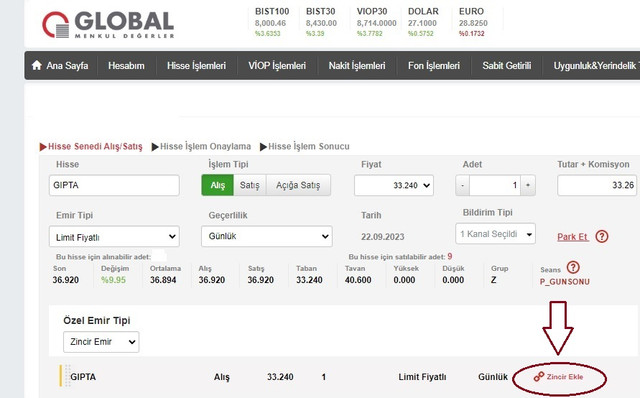Click VIOP30 ticker value
Screen dimensions: 640x398
(x=376, y=23)
